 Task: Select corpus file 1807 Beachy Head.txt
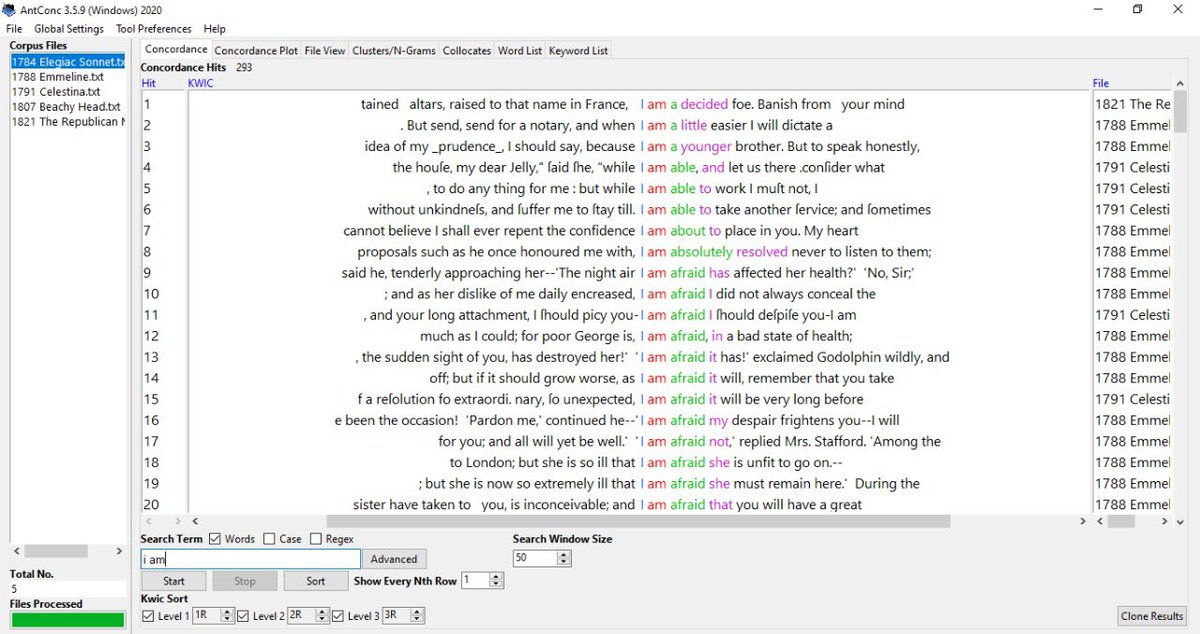point(66,107)
